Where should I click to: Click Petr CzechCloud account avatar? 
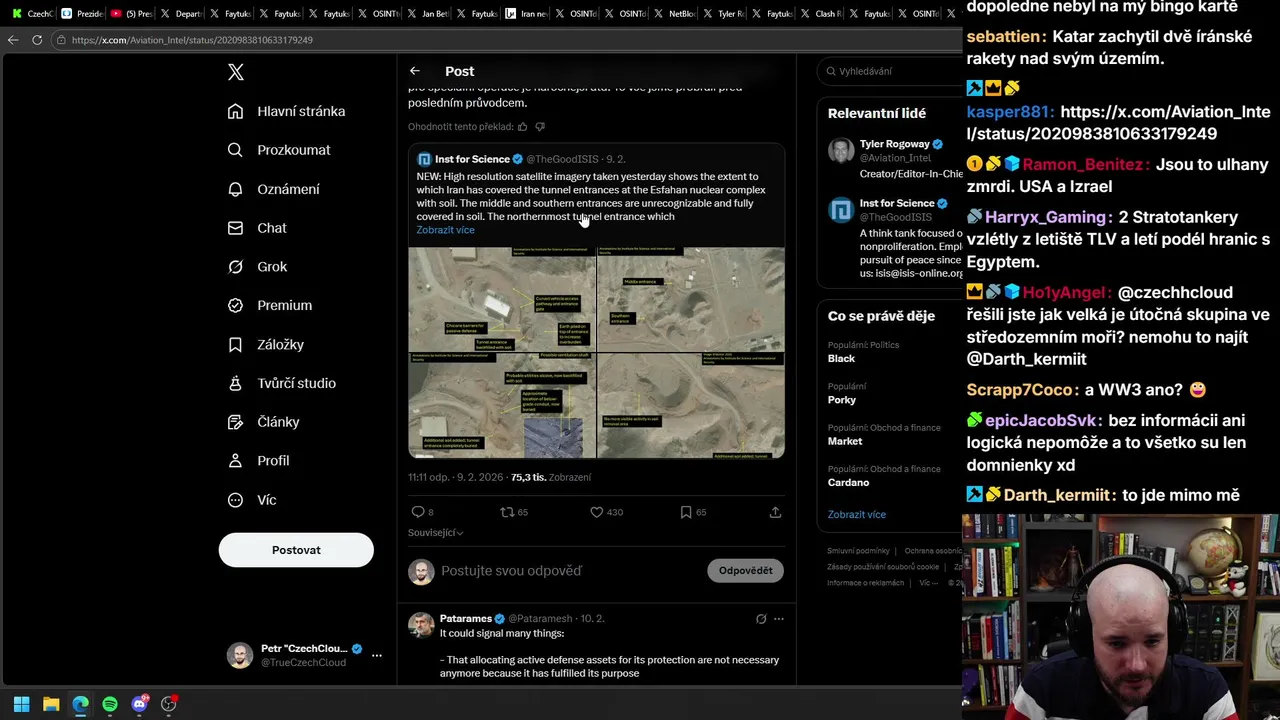[x=240, y=656]
